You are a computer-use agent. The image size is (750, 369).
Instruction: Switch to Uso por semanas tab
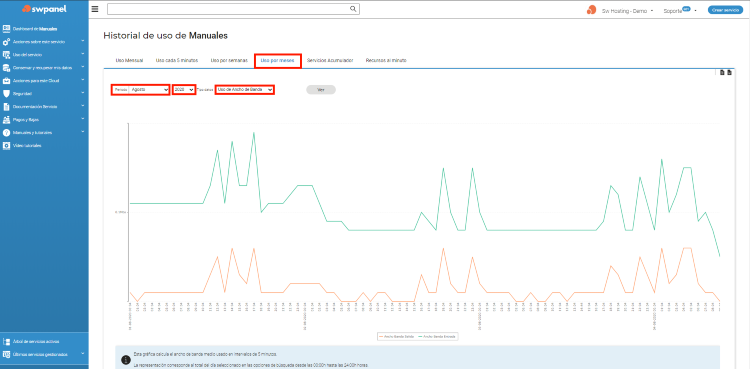pos(229,61)
